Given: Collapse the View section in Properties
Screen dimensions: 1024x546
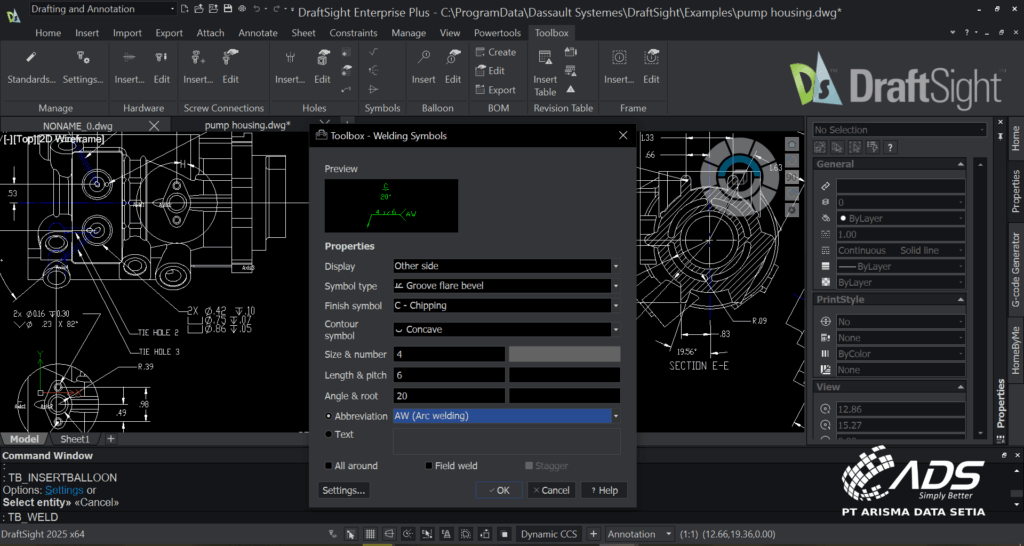Looking at the screenshot, I should pyautogui.click(x=961, y=387).
